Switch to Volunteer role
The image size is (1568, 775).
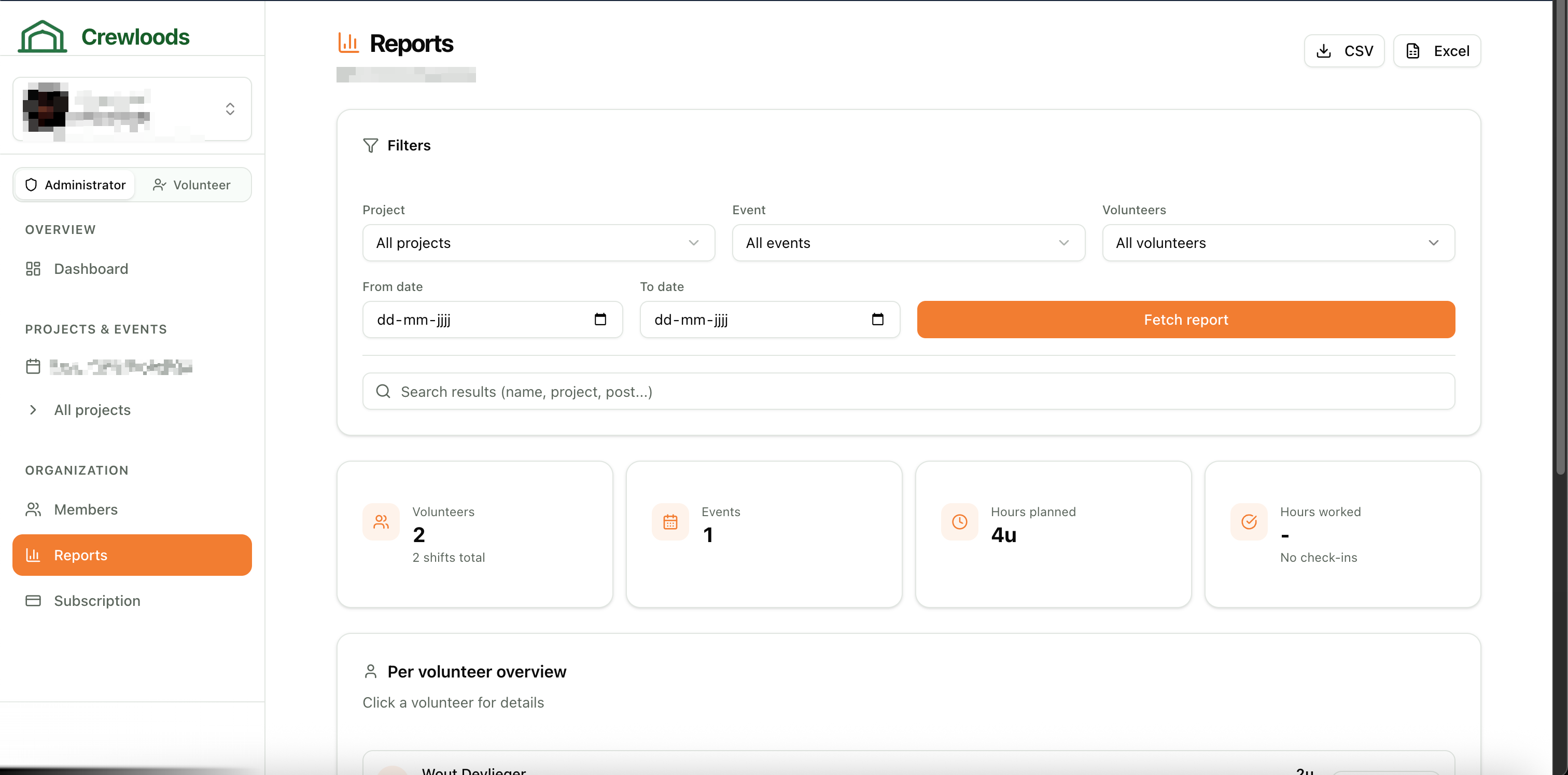(x=192, y=185)
